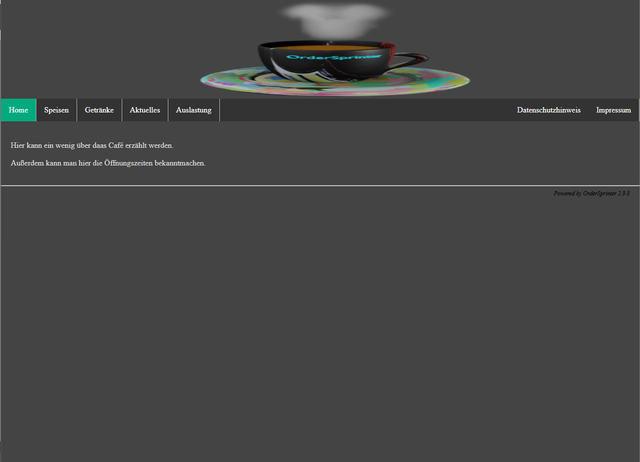The width and height of the screenshot is (640, 462).
Task: Click the Powered by OrderSprinter footer text
Action: [x=591, y=193]
